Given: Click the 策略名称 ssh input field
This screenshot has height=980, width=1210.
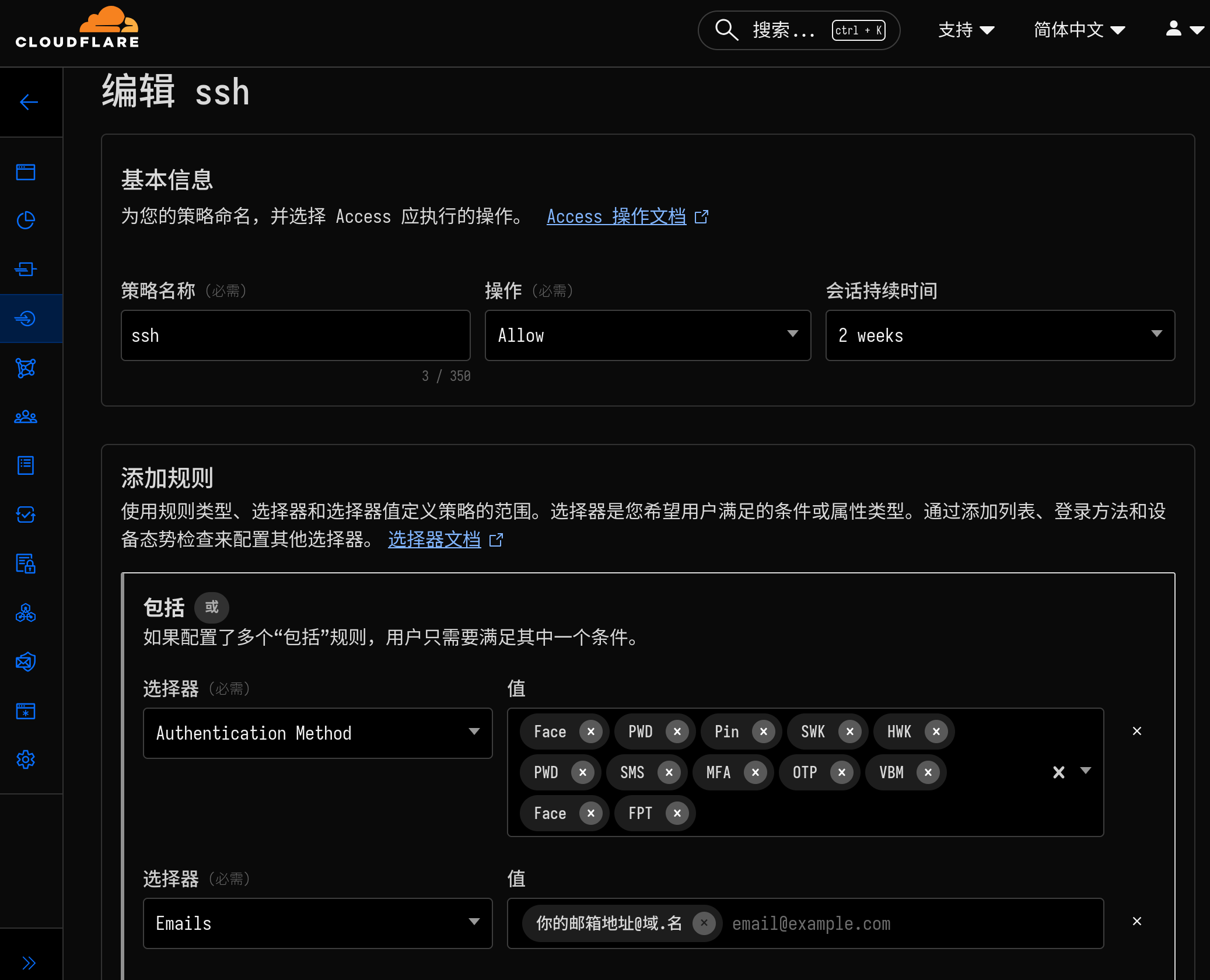Looking at the screenshot, I should point(295,335).
